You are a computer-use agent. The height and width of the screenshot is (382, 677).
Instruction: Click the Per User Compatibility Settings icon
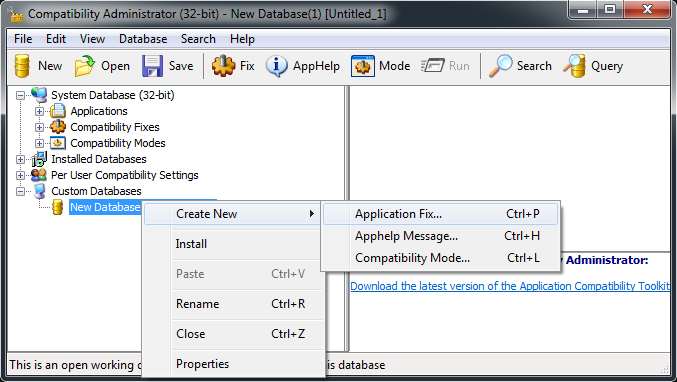pos(39,175)
